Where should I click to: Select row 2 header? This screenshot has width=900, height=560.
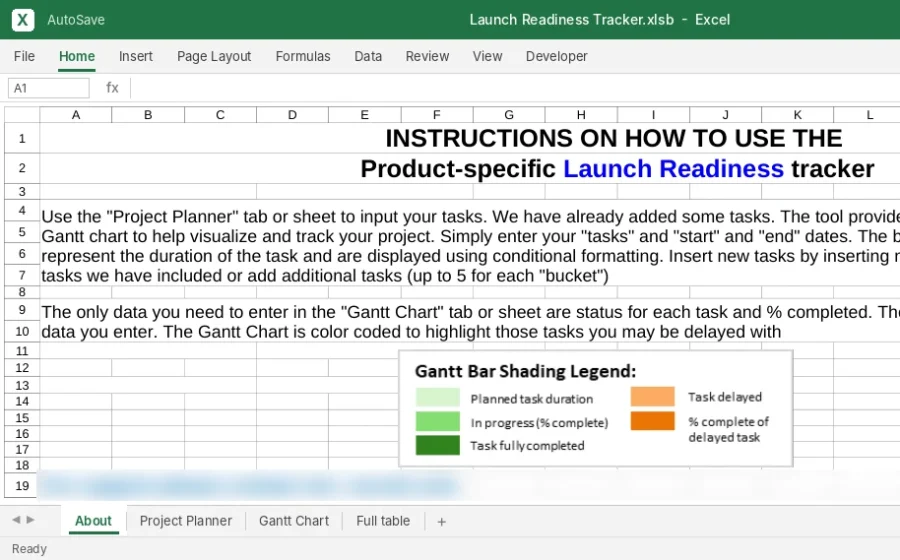tap(22, 168)
